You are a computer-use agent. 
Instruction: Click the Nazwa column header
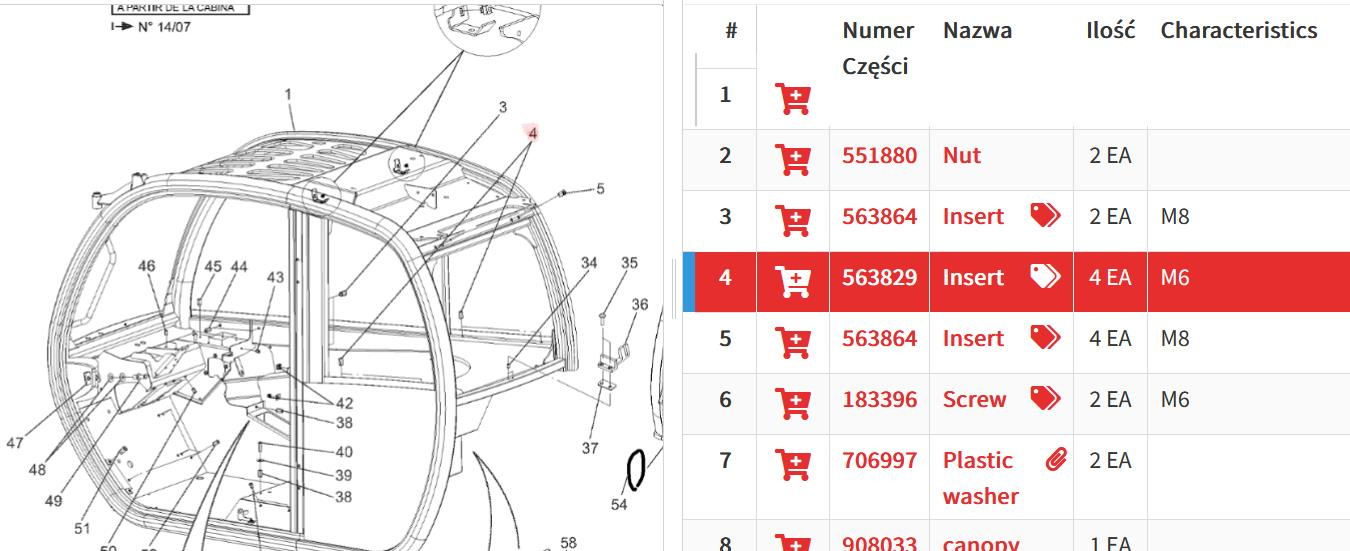click(977, 31)
